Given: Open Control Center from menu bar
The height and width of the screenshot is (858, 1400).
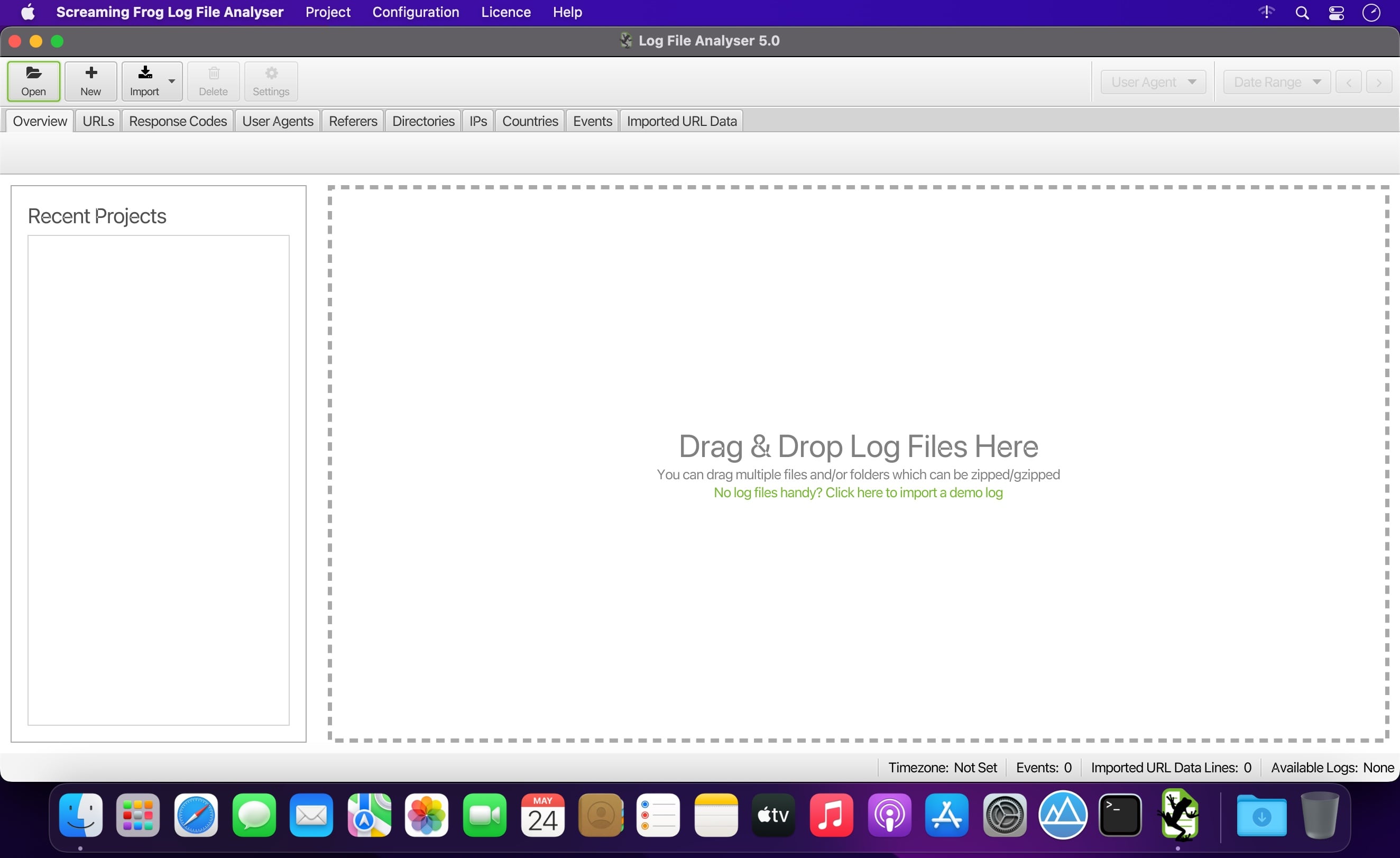Looking at the screenshot, I should coord(1337,13).
